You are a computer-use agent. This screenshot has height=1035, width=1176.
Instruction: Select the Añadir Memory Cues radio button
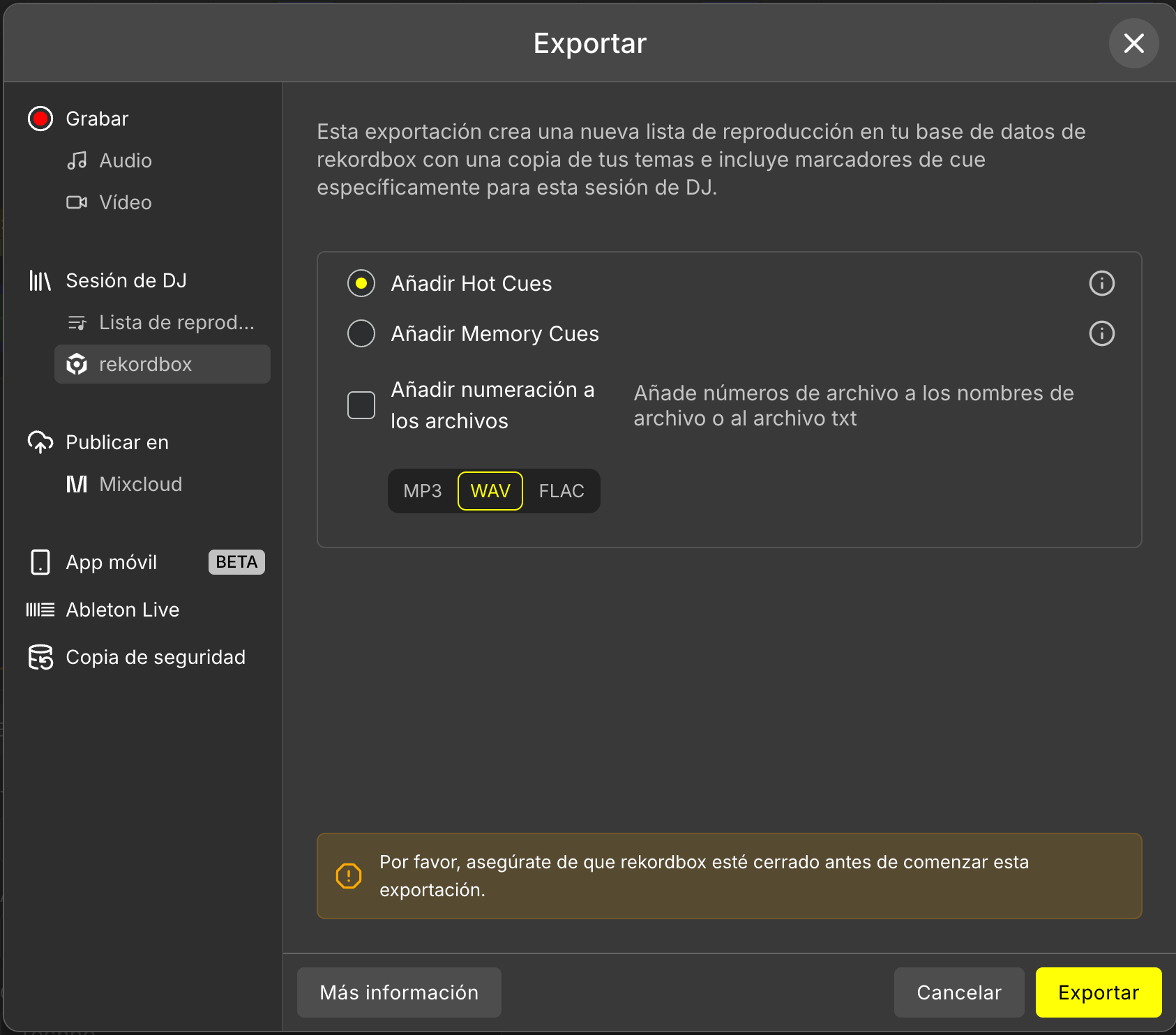click(x=361, y=333)
